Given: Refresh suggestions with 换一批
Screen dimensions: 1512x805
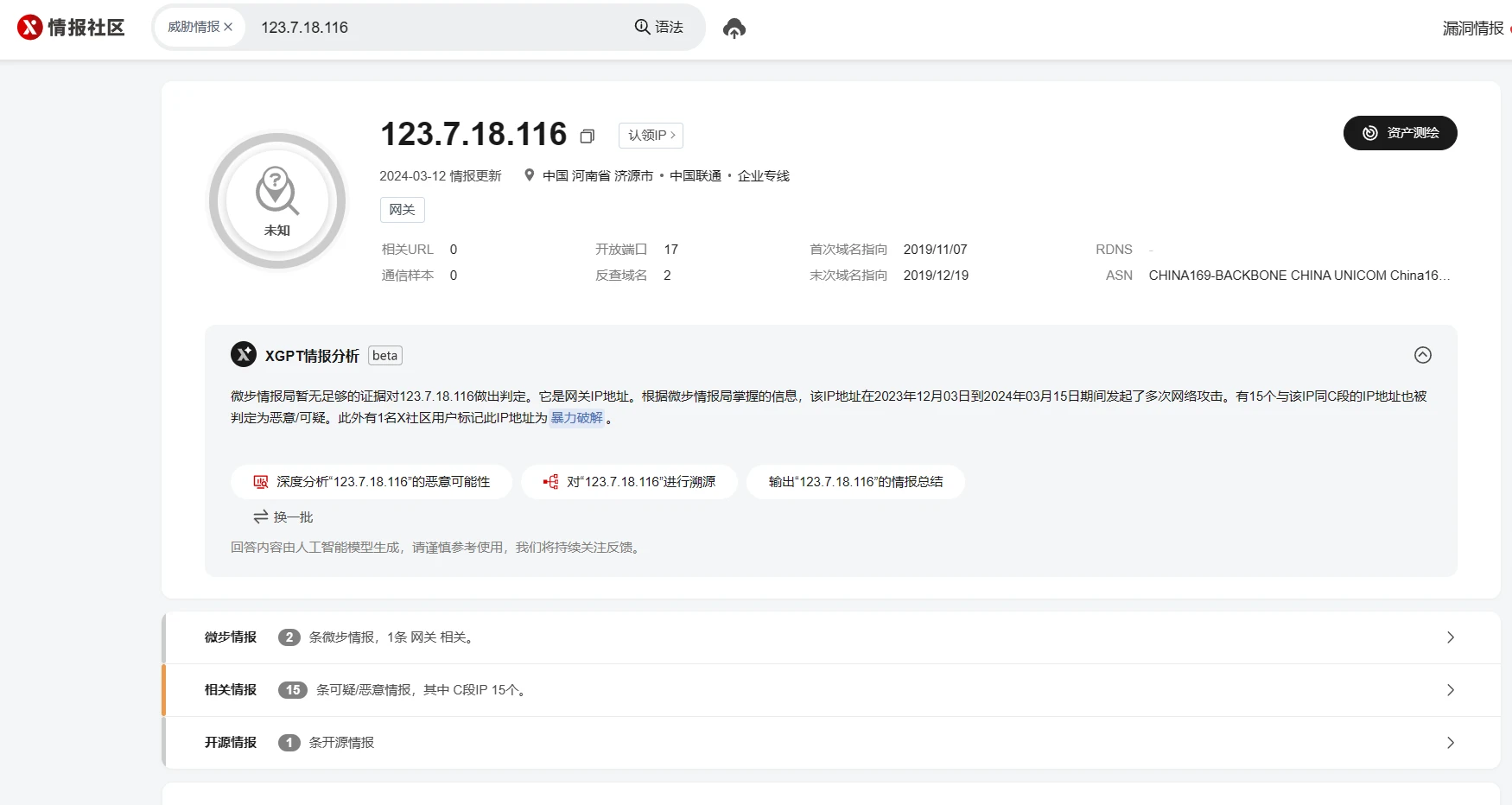Looking at the screenshot, I should 283,517.
